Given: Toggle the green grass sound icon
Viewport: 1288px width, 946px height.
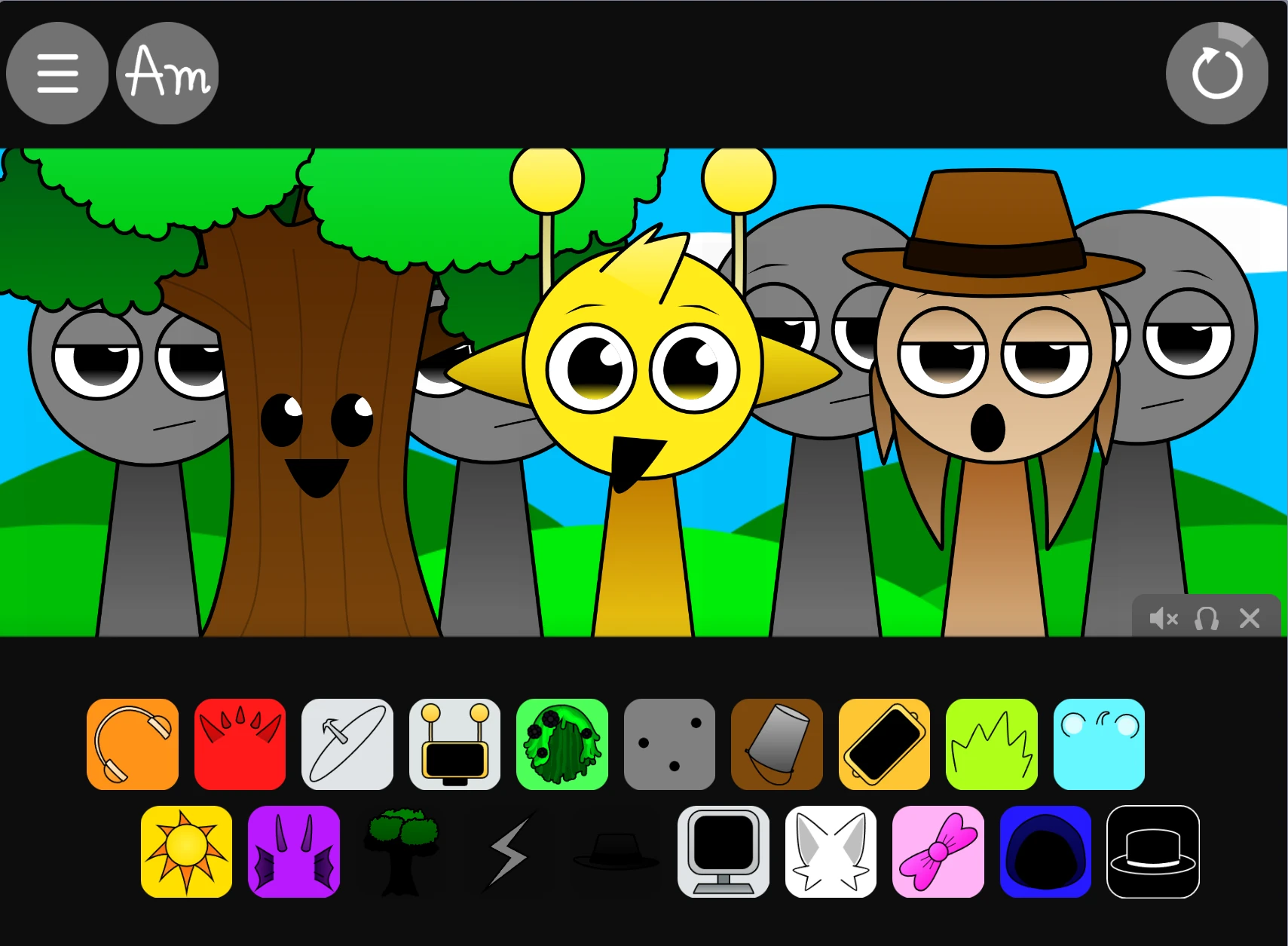Looking at the screenshot, I should tap(992, 744).
